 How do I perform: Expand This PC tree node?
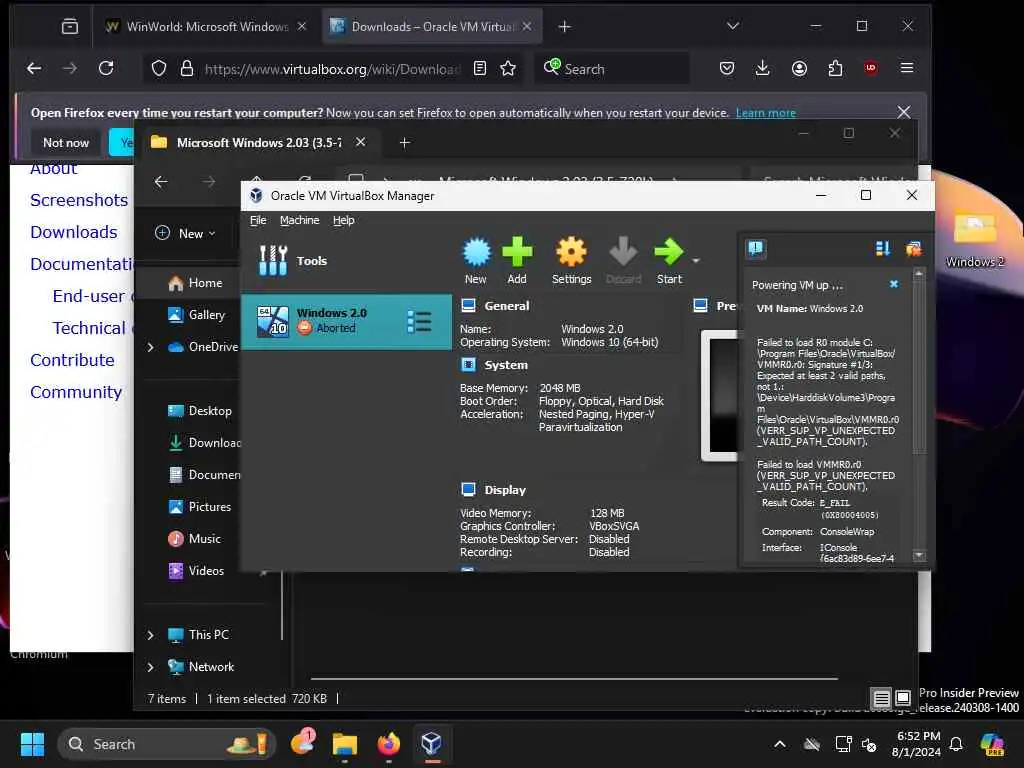click(x=150, y=635)
